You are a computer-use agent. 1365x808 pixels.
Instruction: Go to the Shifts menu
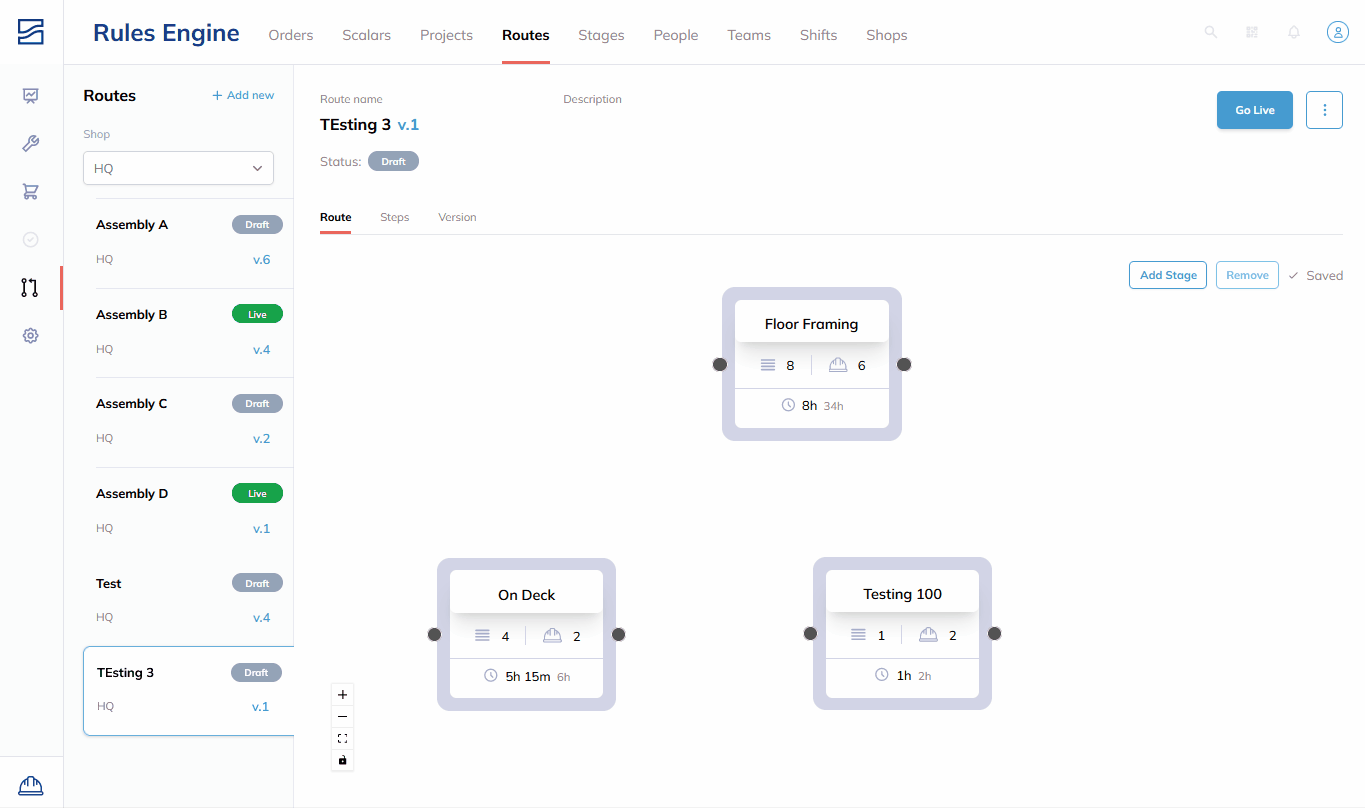(x=818, y=35)
